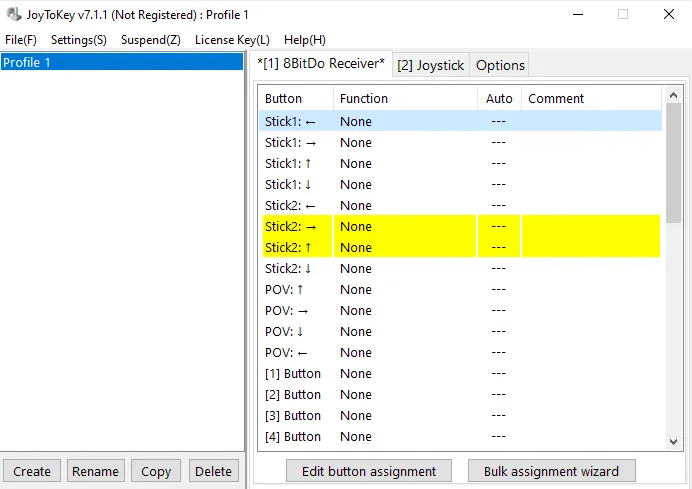Switch to the Options tab
This screenshot has width=692, height=489.
[x=500, y=65]
